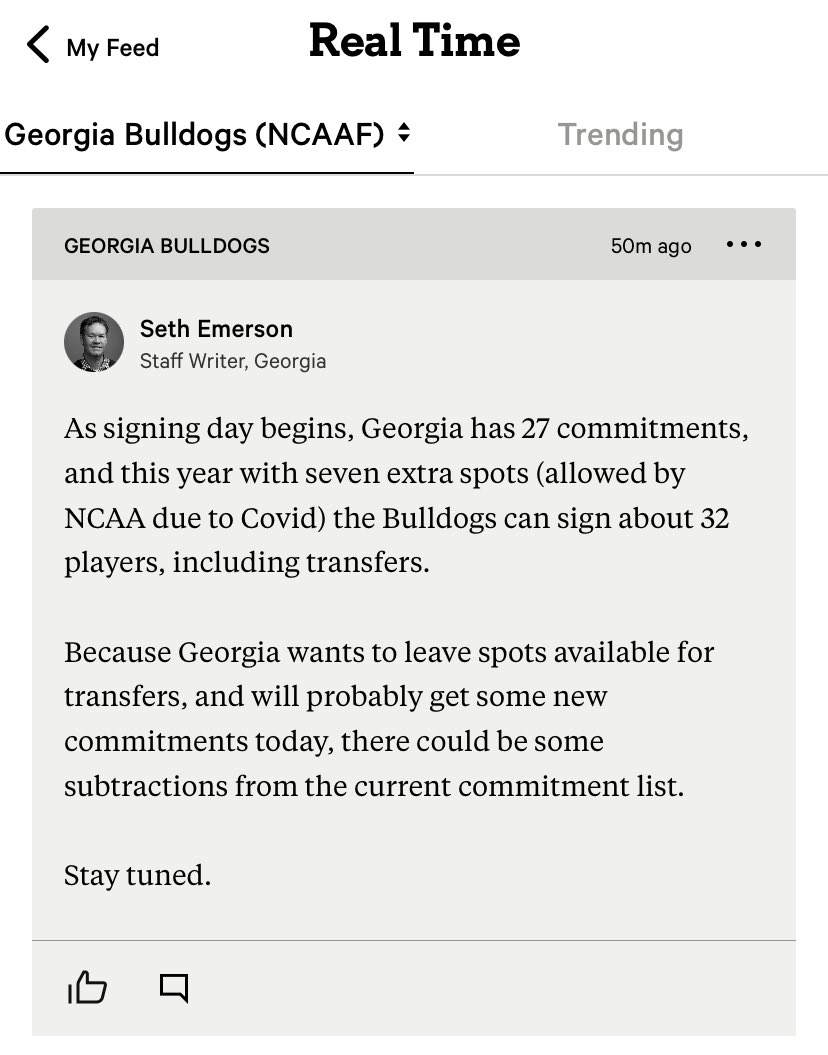Click the paragraph about leaving transfer spots
The height and width of the screenshot is (1055, 828).
point(389,719)
